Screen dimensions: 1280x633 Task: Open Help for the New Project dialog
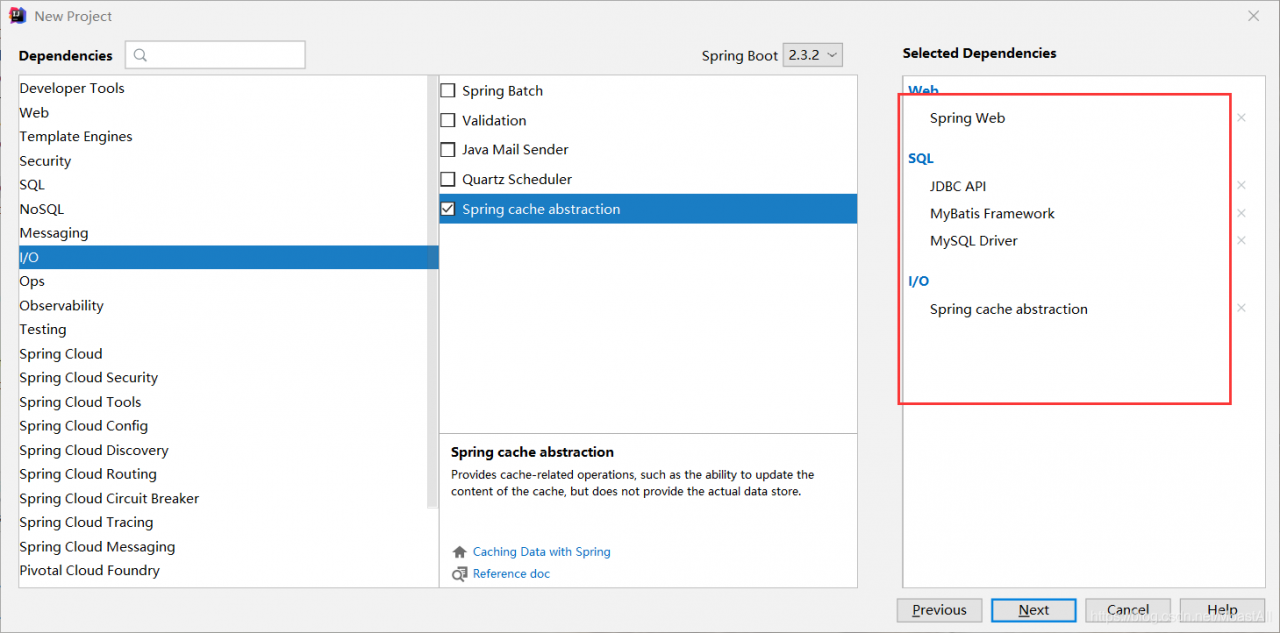(1222, 610)
